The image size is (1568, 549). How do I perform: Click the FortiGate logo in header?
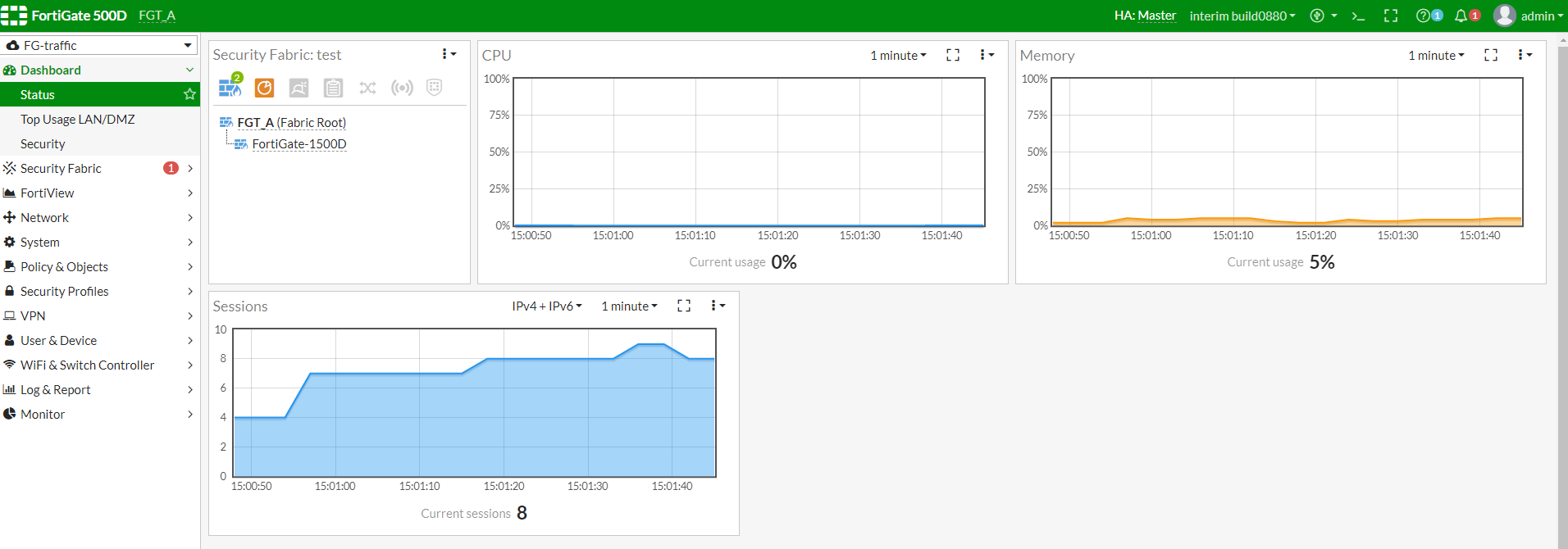[14, 16]
